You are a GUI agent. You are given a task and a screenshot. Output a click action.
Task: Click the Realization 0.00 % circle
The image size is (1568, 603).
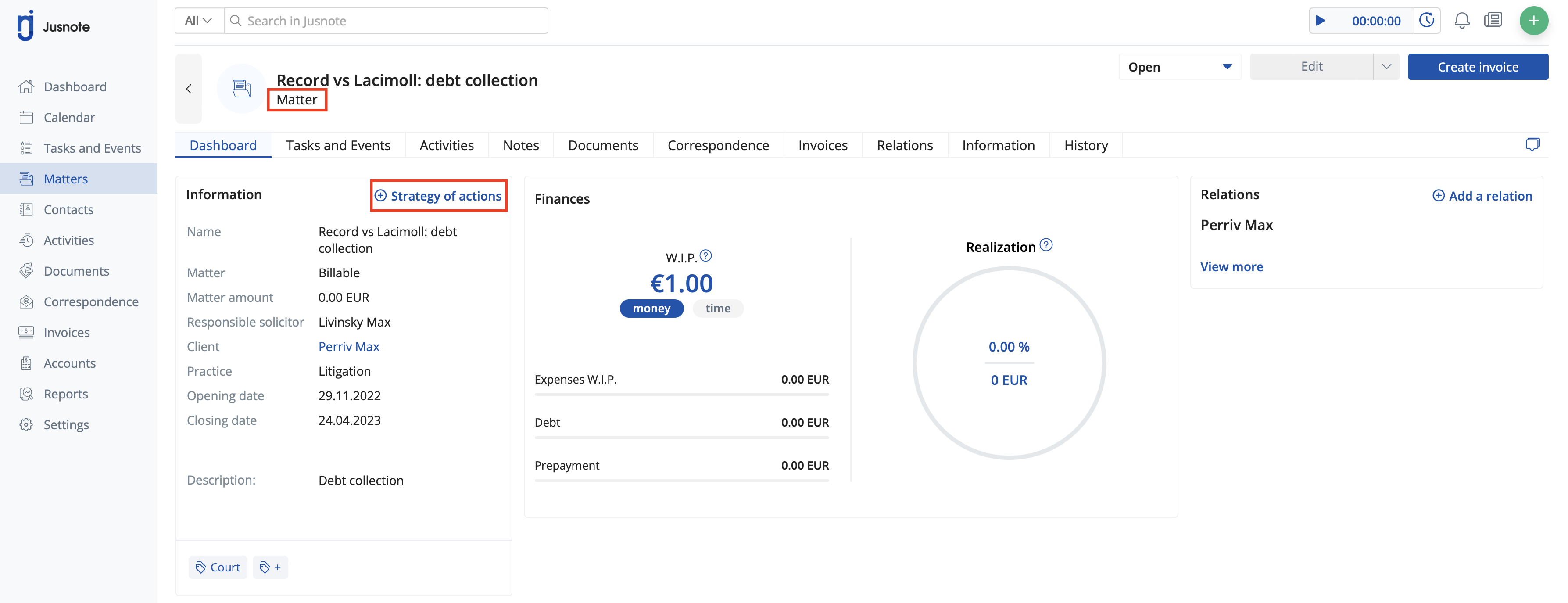1009,363
